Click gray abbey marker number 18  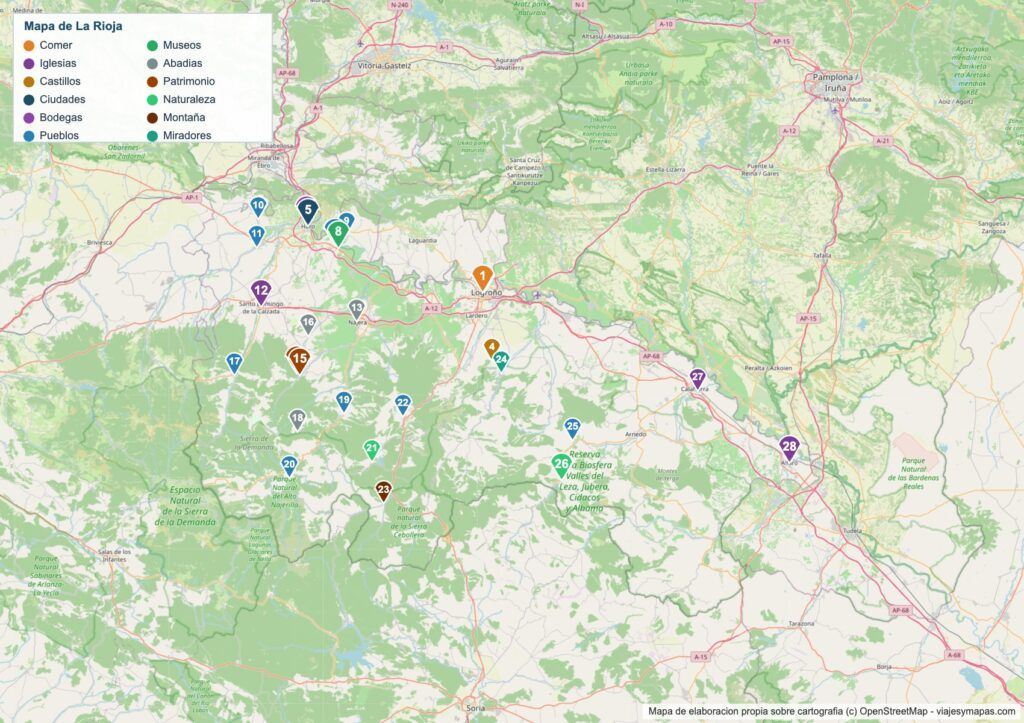[x=297, y=419]
